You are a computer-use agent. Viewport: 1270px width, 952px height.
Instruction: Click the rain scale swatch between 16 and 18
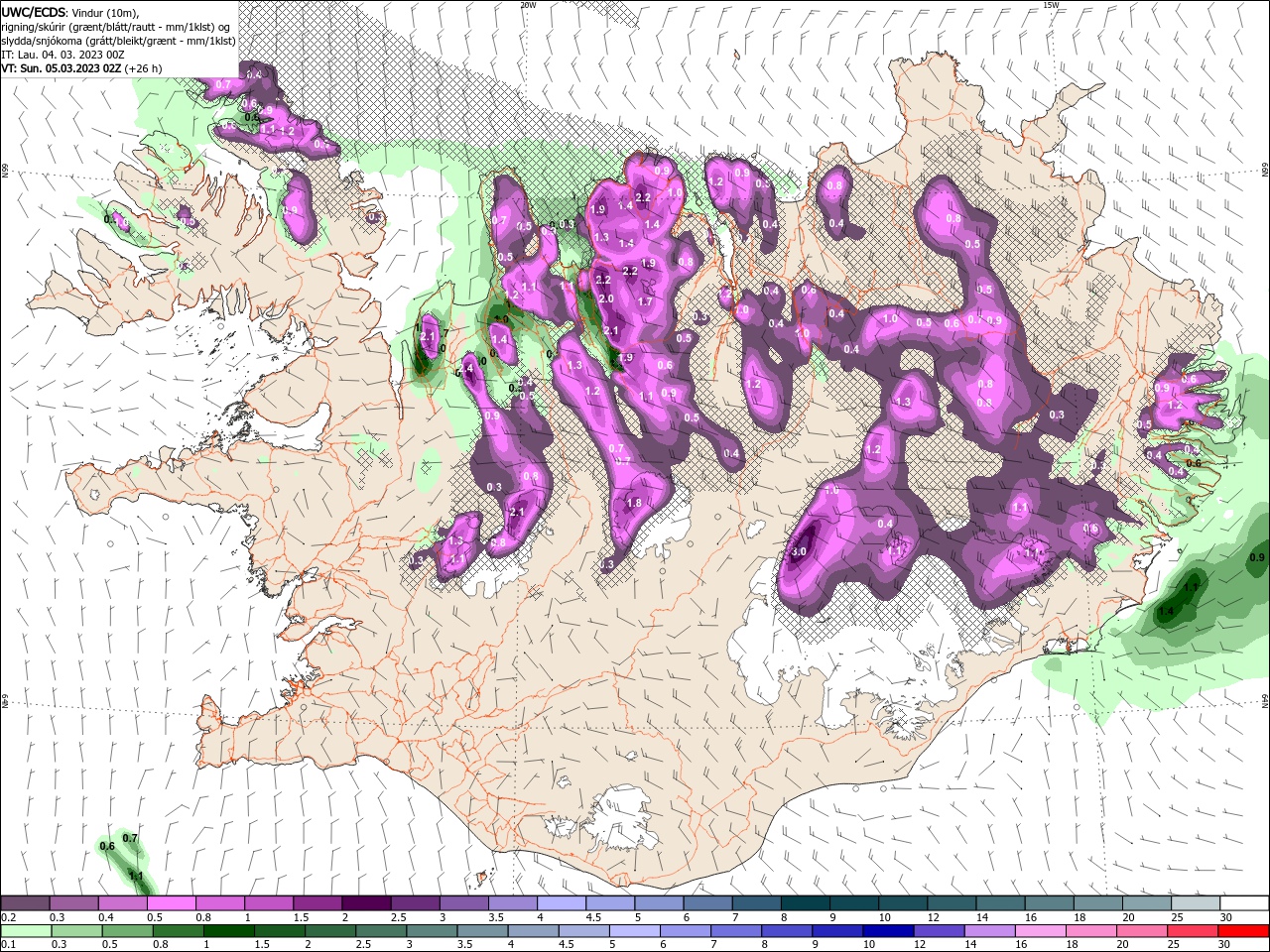(x=1041, y=931)
